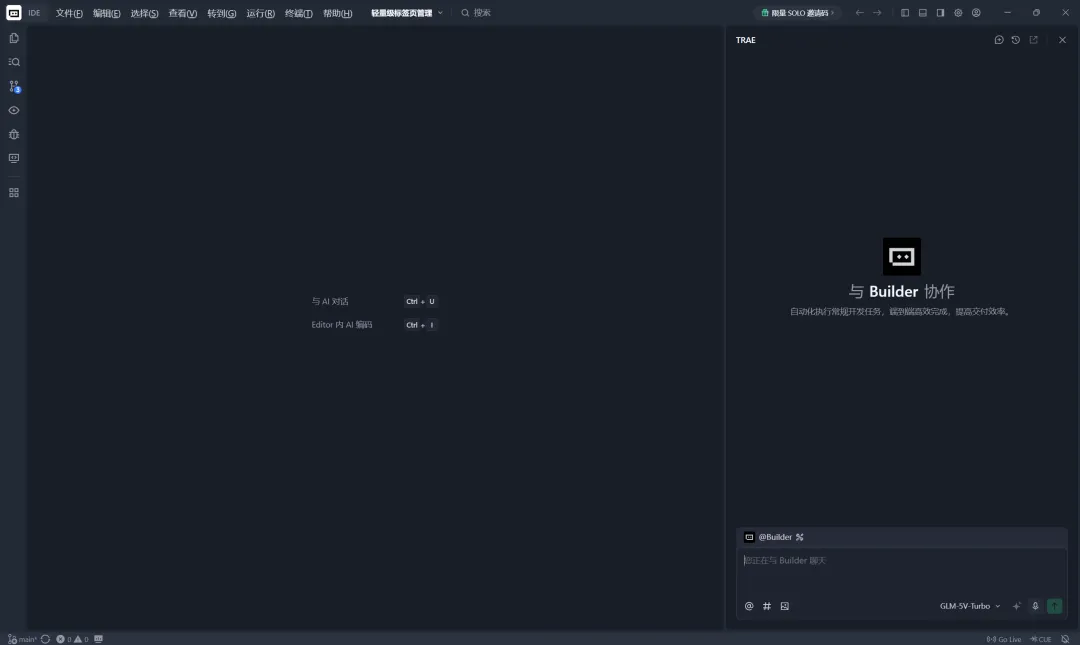This screenshot has width=1080, height=645.
Task: Open the user account icon
Action: 976,12
